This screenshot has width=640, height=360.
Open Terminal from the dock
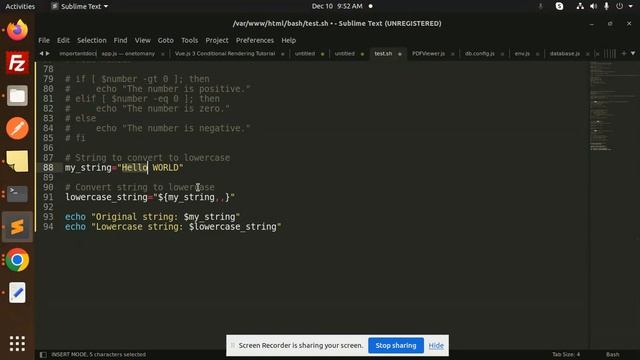[17, 194]
